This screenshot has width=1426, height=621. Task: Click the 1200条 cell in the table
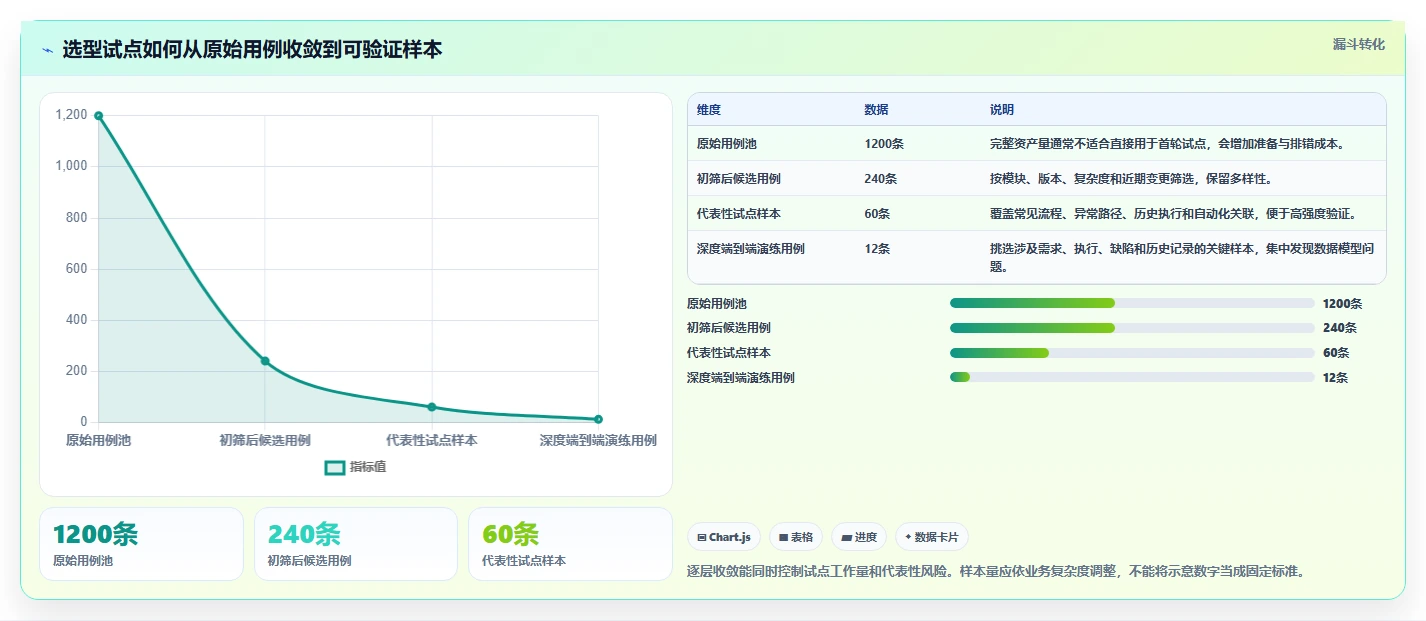(x=885, y=144)
